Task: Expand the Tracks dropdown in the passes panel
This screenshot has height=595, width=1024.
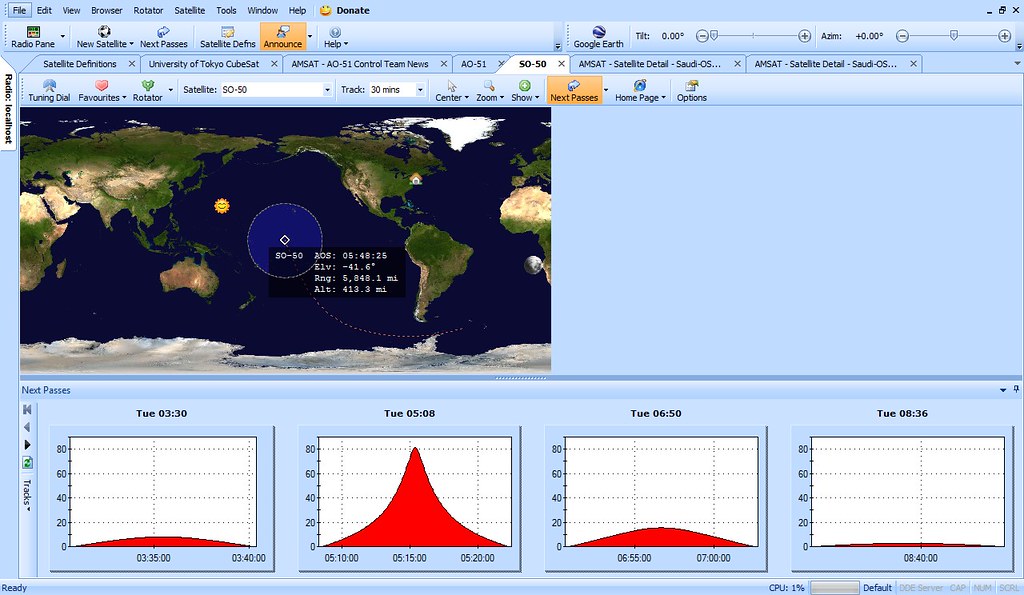Action: coord(28,496)
